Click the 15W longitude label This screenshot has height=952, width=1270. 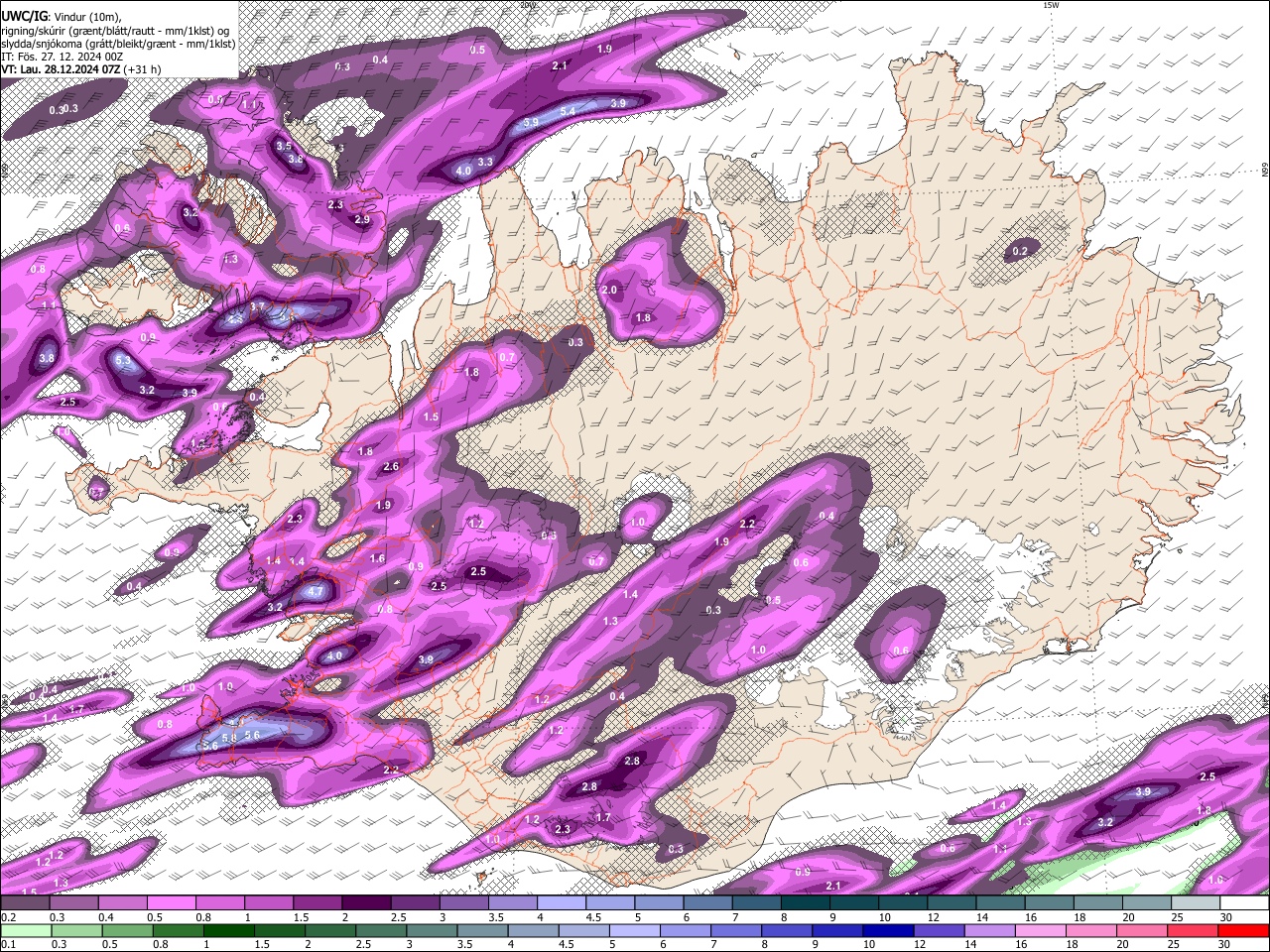click(x=1052, y=5)
